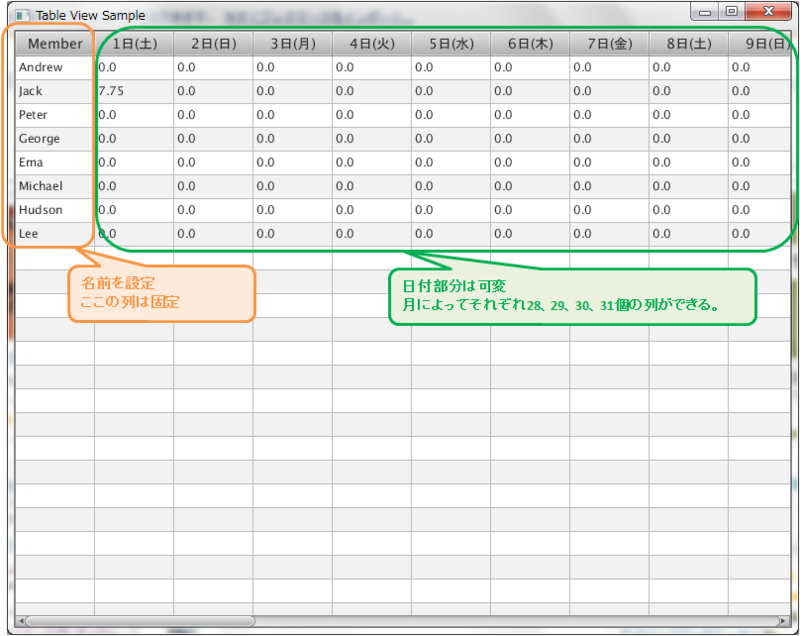Screen dimensions: 800x636
Task: Sort by the Member column header
Action: tap(55, 44)
